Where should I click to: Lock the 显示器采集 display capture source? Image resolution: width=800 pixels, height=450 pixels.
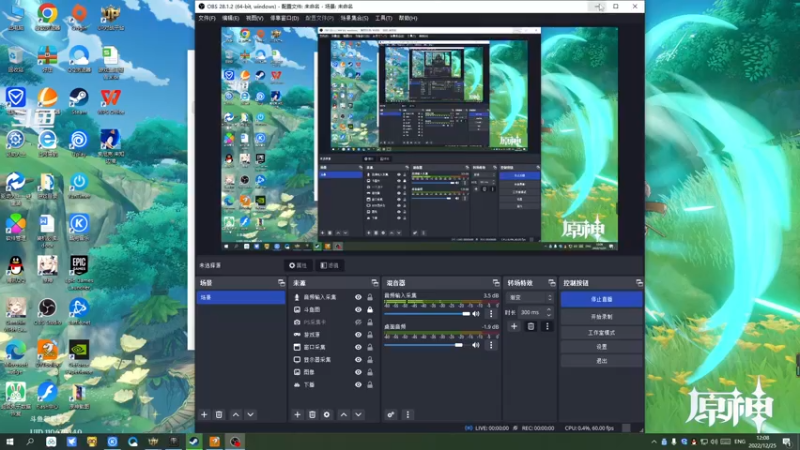pyautogui.click(x=370, y=360)
